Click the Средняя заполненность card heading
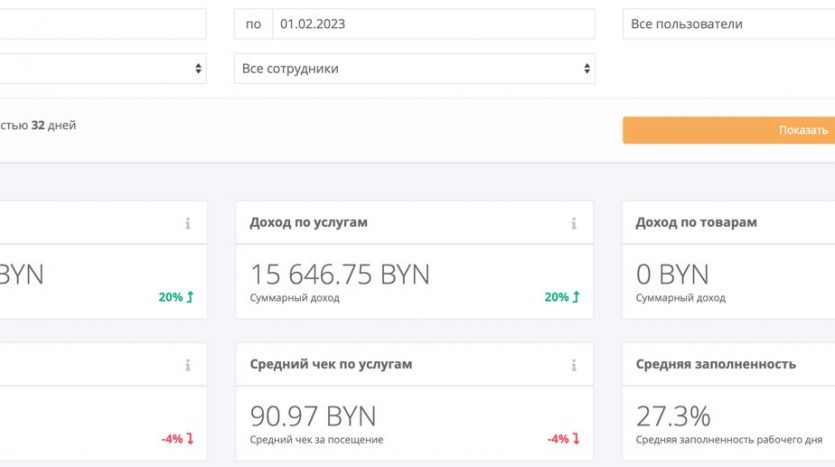 [715, 364]
